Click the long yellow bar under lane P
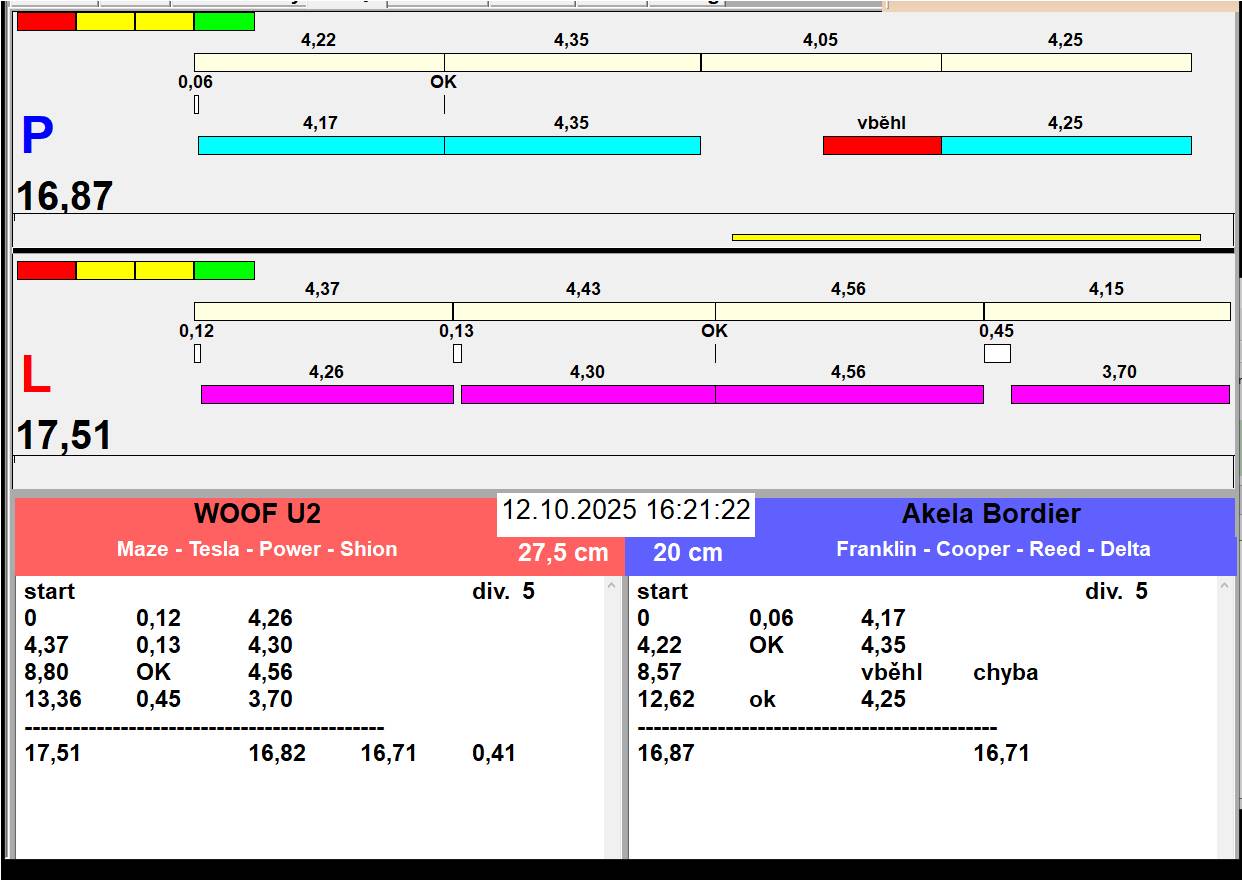The image size is (1242, 880). click(x=966, y=237)
